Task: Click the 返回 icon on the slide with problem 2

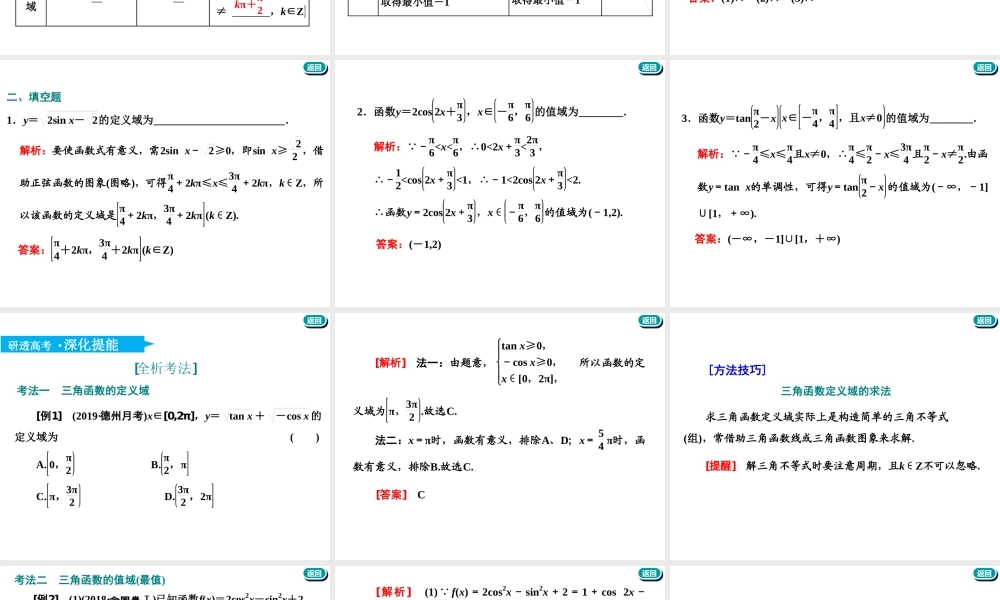Action: 651,69
